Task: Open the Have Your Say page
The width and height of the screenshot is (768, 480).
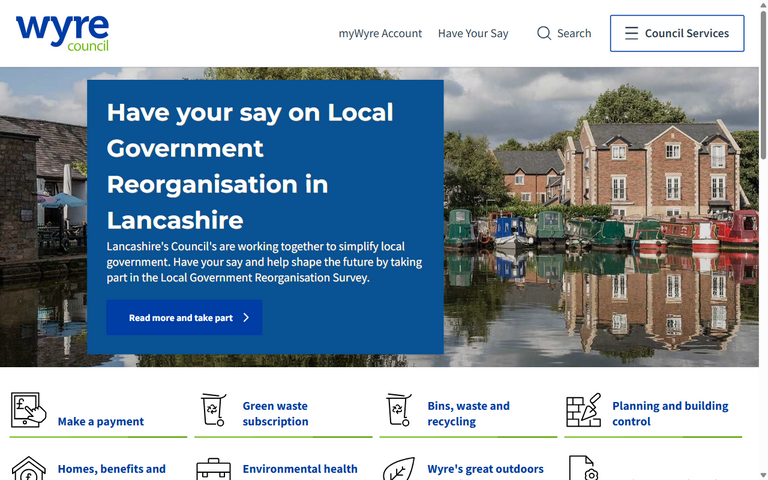Action: pos(473,33)
